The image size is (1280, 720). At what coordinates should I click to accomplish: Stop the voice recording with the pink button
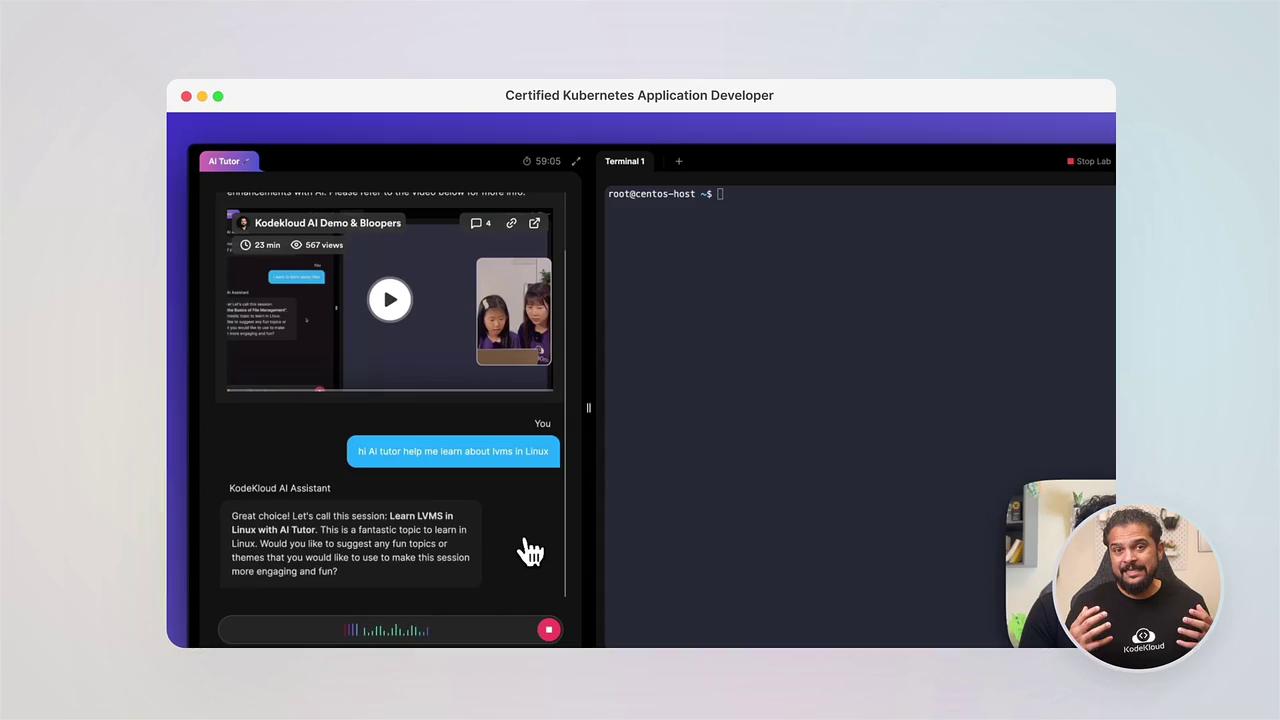[x=549, y=630]
